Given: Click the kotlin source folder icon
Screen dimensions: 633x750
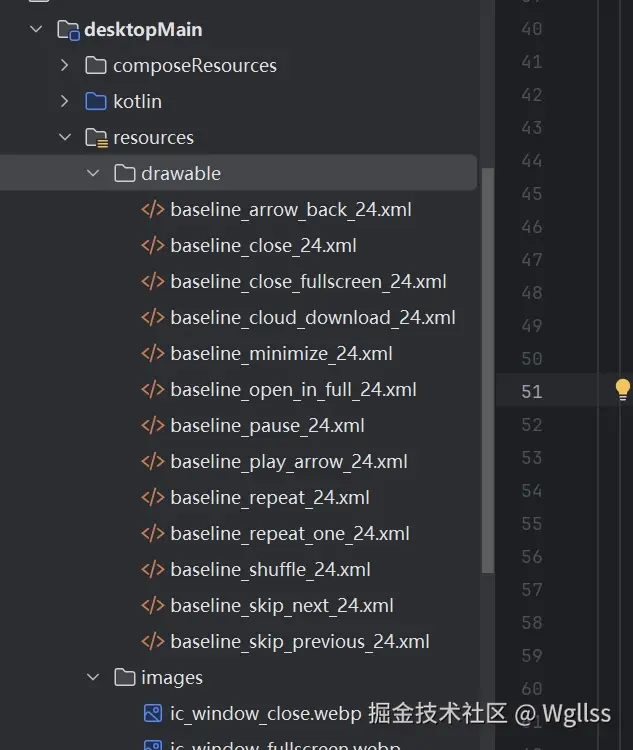Looking at the screenshot, I should pyautogui.click(x=96, y=102).
